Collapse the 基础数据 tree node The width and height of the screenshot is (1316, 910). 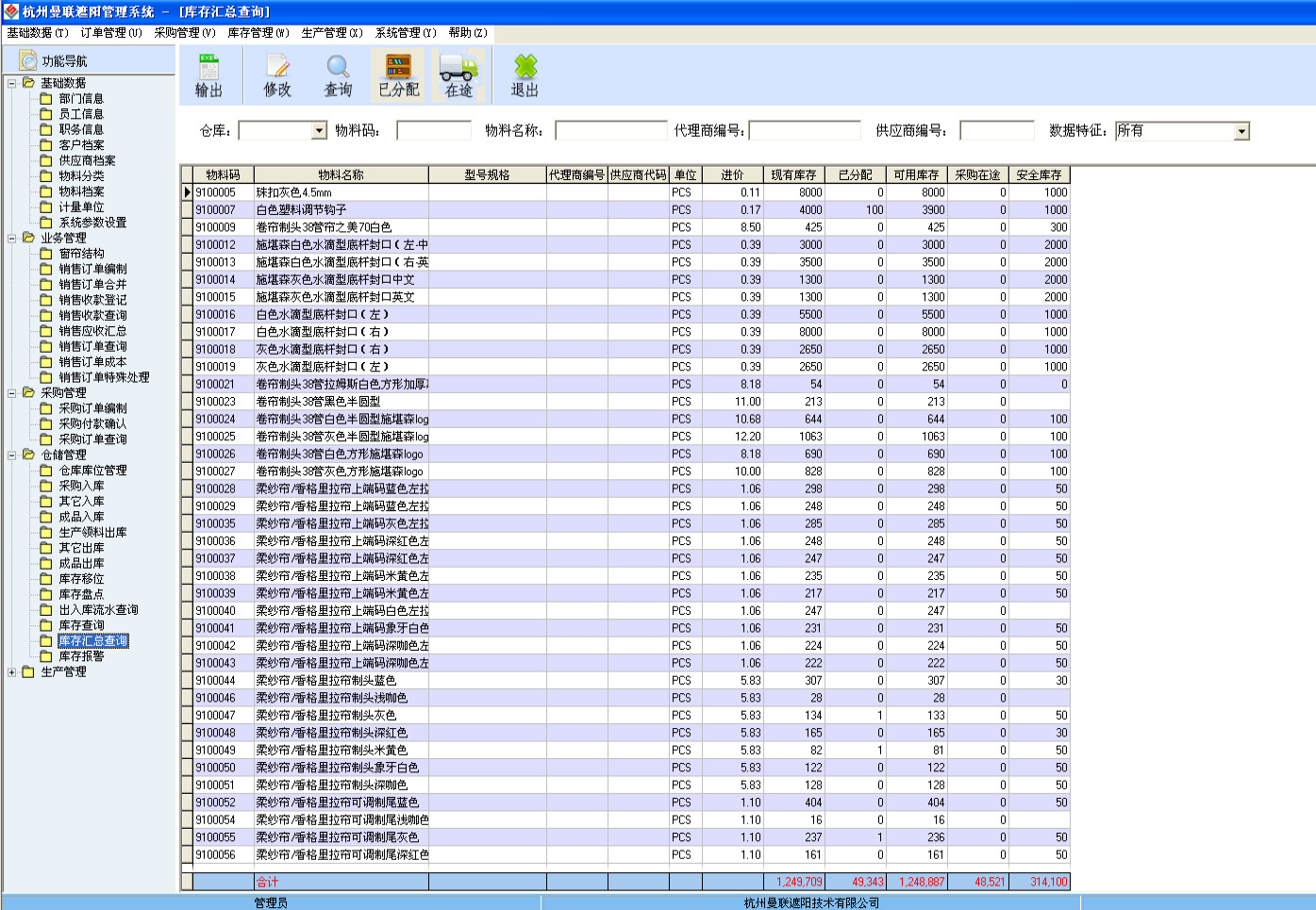pyautogui.click(x=11, y=83)
